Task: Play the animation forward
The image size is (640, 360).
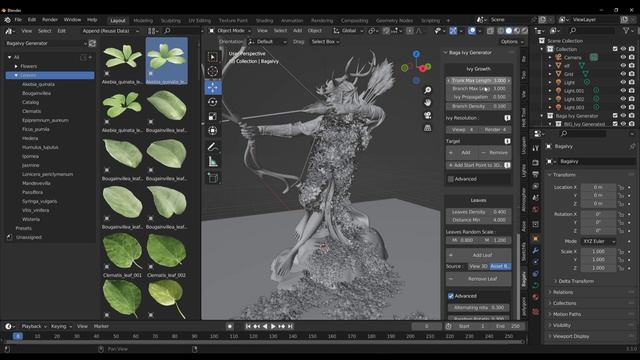Action: pyautogui.click(x=273, y=326)
